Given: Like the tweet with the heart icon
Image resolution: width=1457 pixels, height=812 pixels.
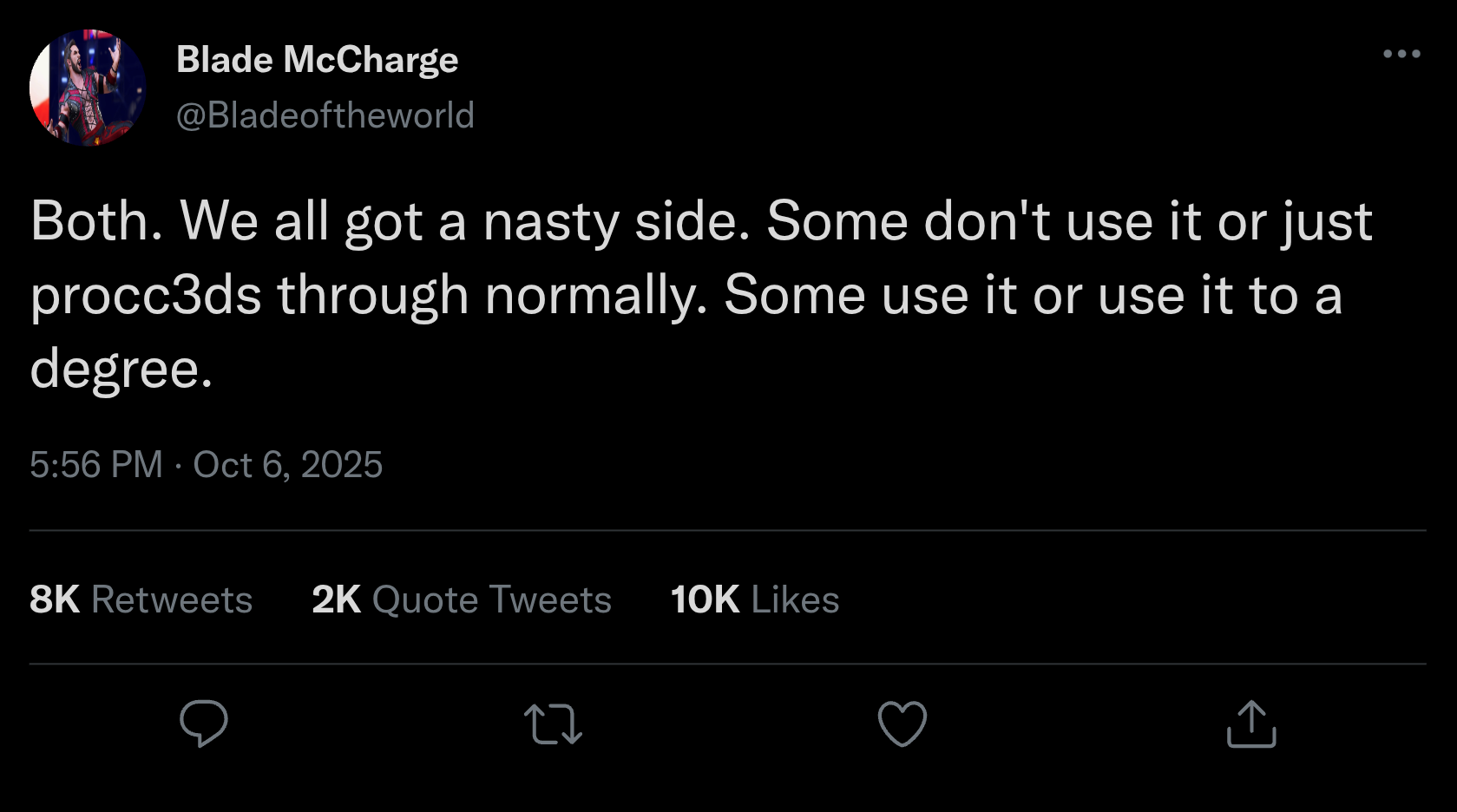Looking at the screenshot, I should point(902,724).
